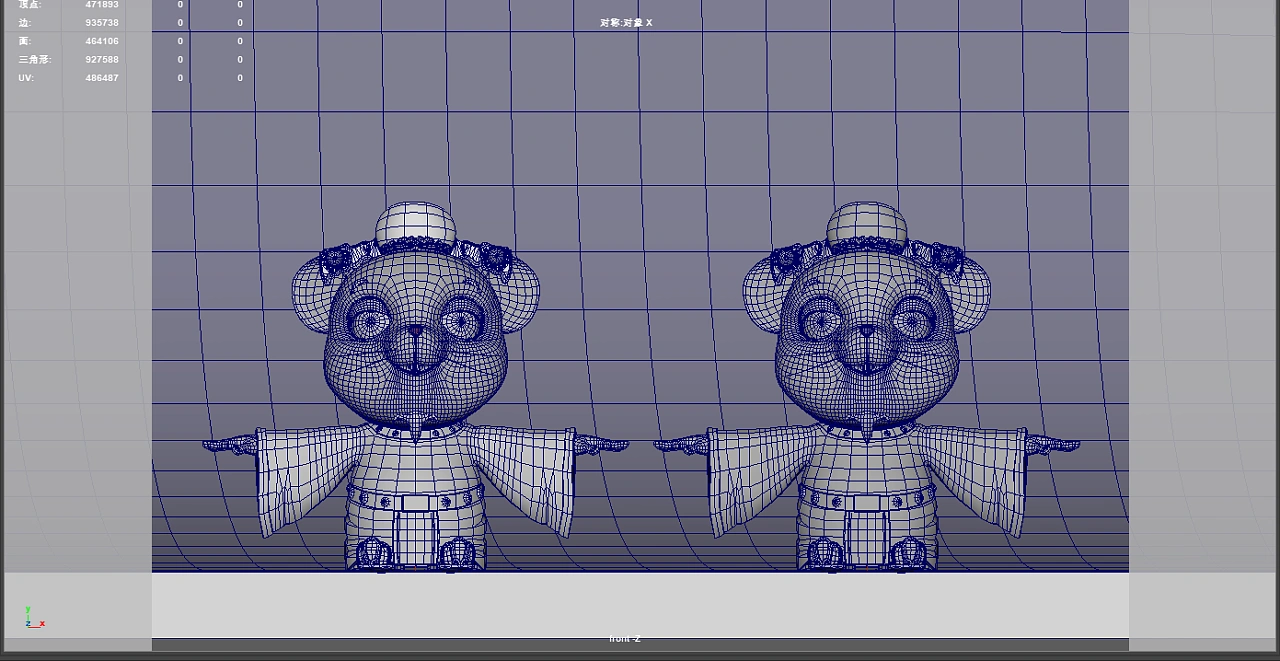Click the '对称:对象 X' symmetry label
This screenshot has height=661, width=1280.
[626, 23]
